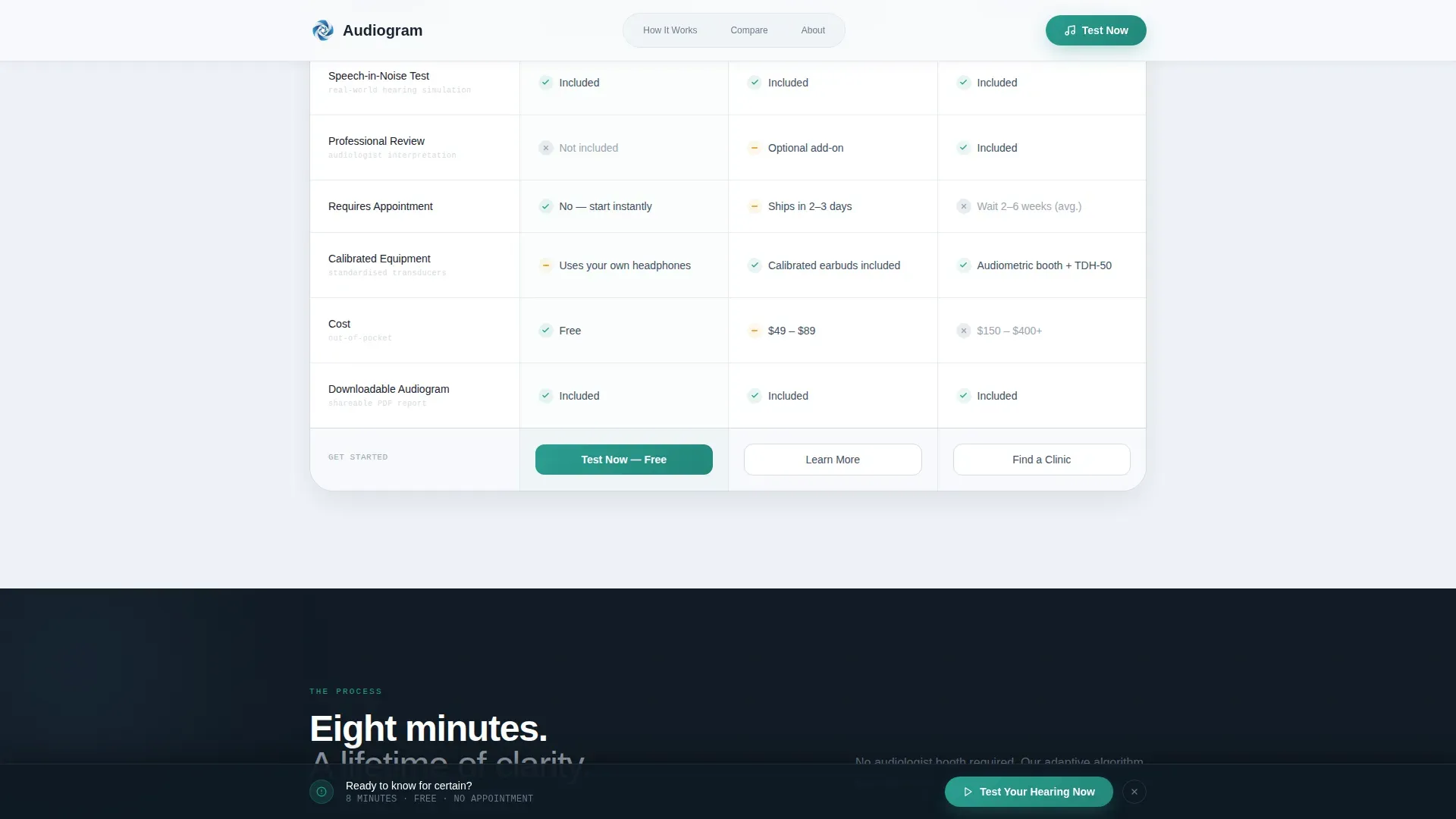
Task: Click the Eight minutes. heading
Action: click(x=428, y=729)
